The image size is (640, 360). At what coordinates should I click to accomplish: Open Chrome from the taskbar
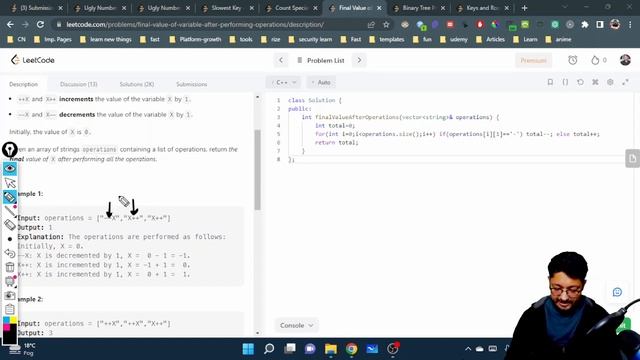click(351, 349)
